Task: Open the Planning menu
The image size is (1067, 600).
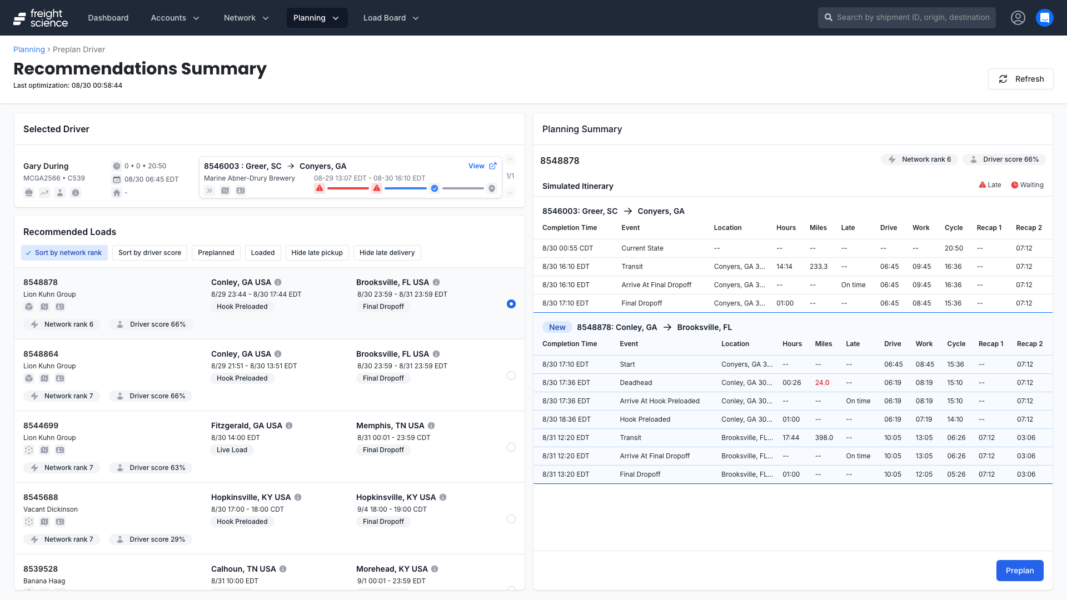Action: (x=316, y=17)
